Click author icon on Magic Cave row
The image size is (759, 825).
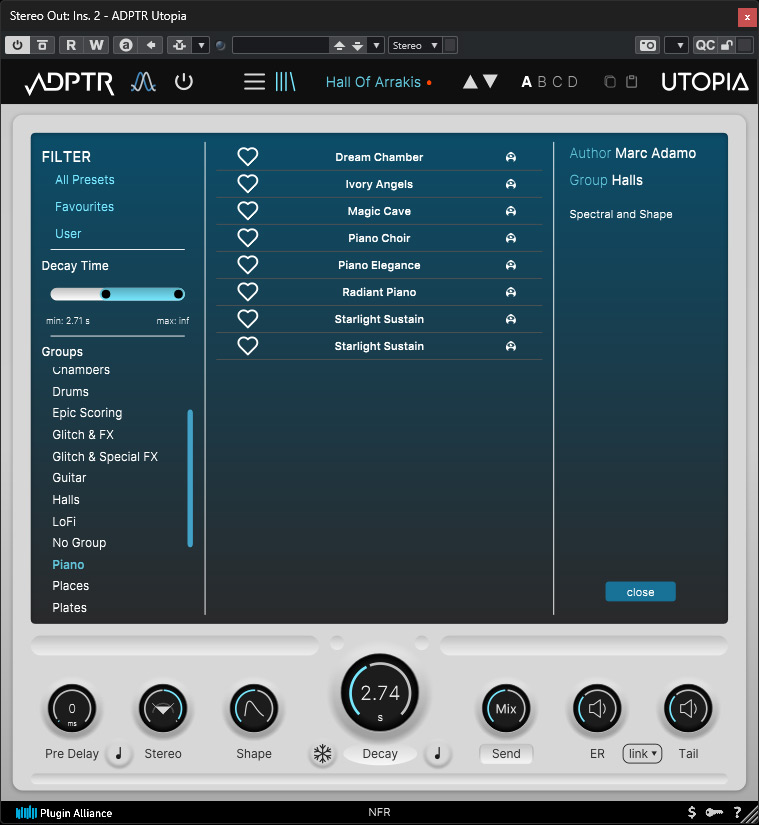tap(510, 211)
